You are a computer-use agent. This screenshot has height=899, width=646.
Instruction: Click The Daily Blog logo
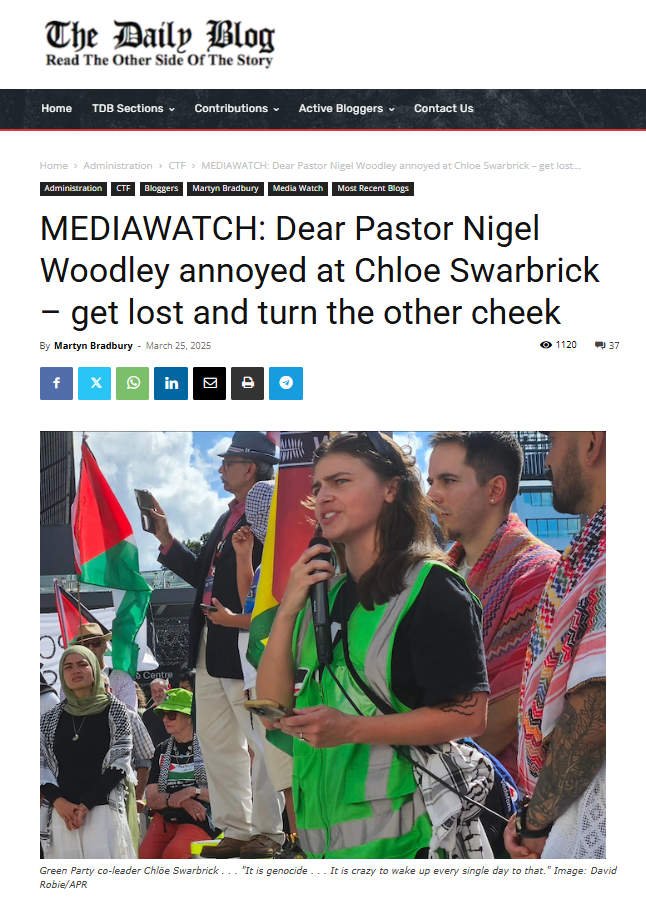(160, 44)
